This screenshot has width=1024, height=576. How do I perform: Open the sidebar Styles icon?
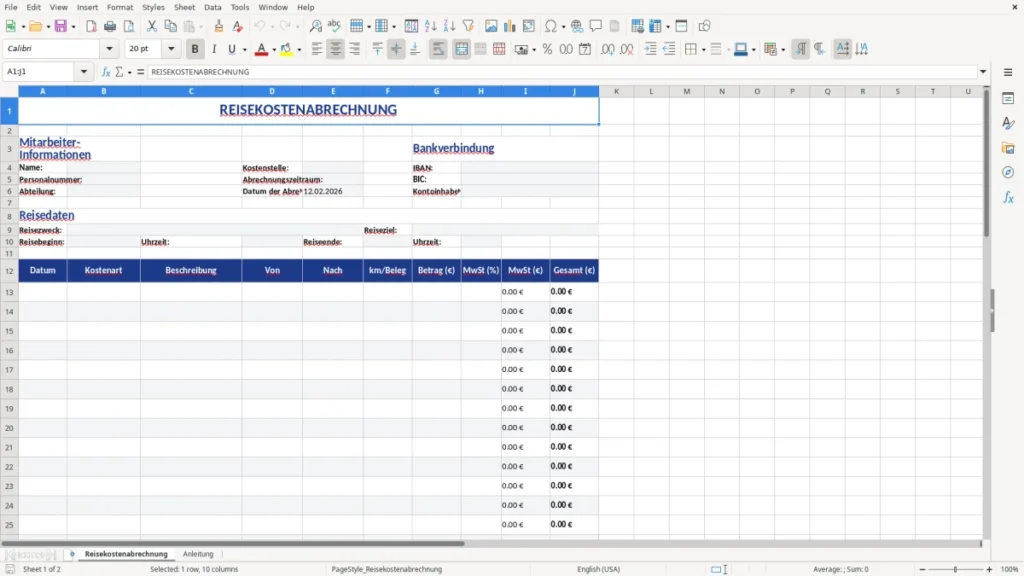tap(1008, 123)
